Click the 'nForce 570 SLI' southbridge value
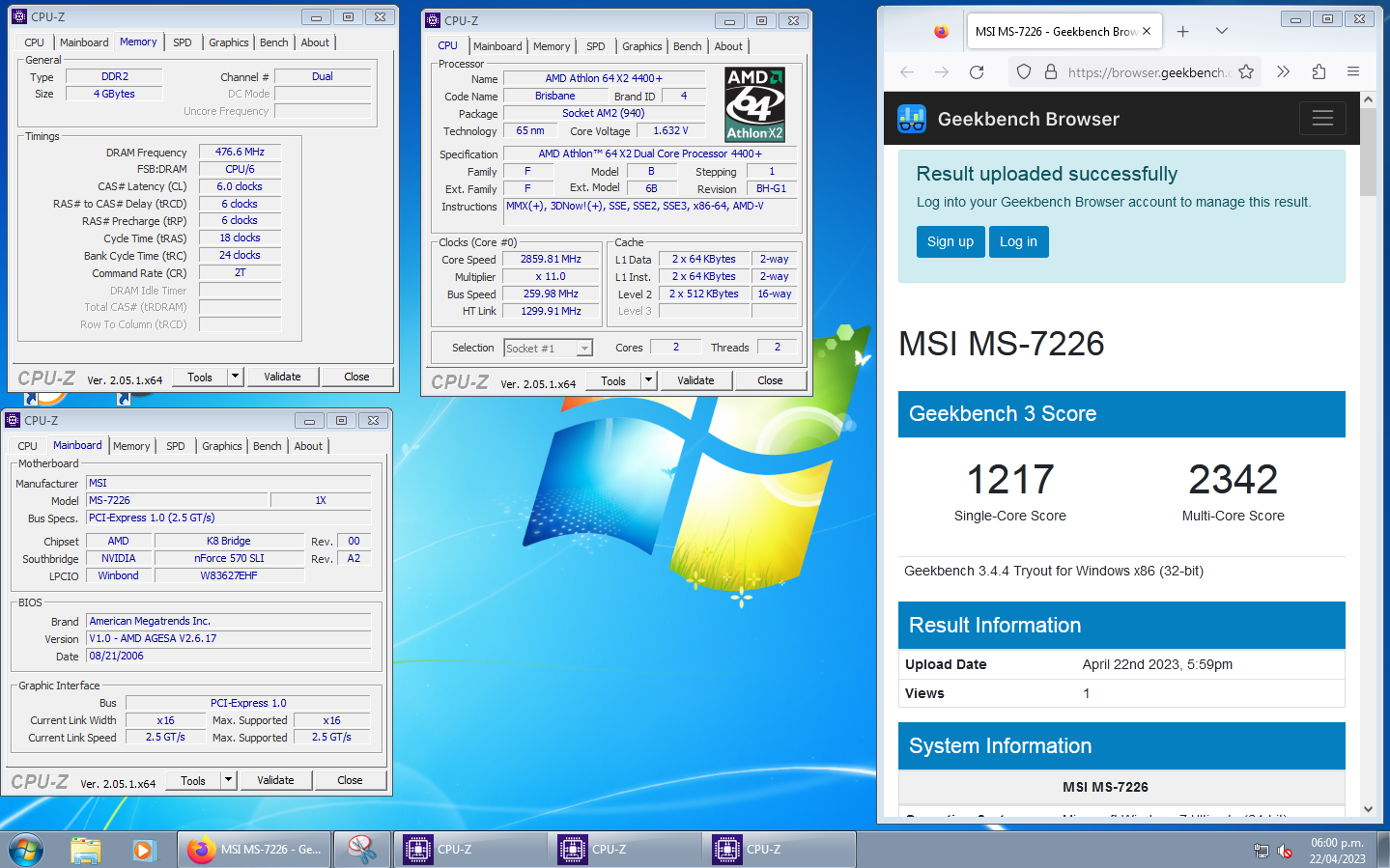Image resolution: width=1390 pixels, height=868 pixels. point(229,558)
